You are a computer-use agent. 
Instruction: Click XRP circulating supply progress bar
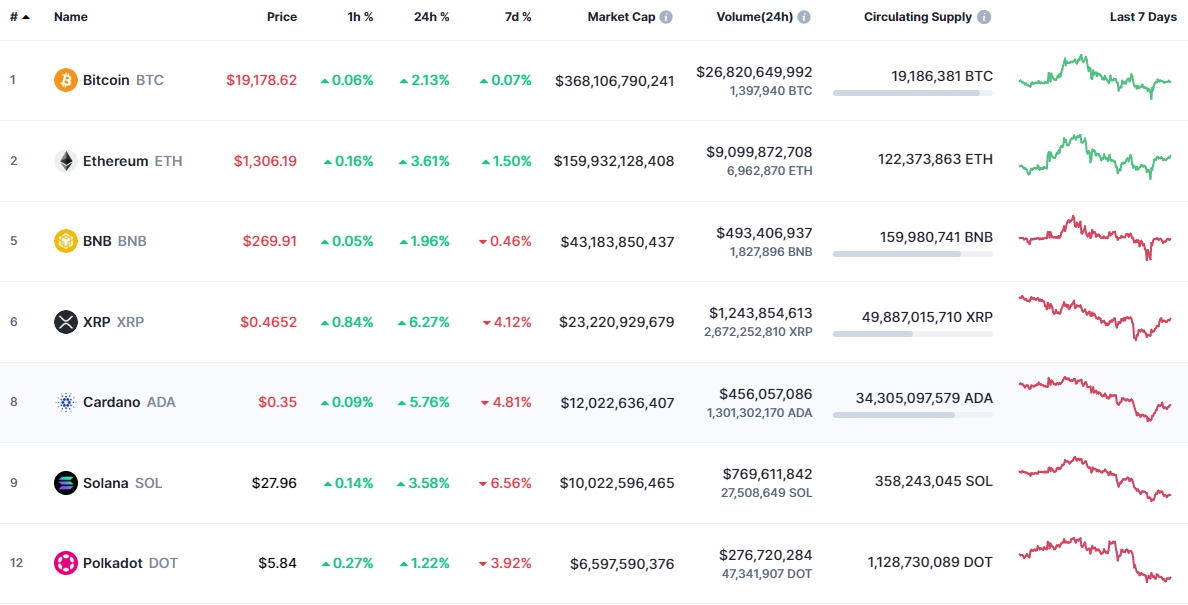(912, 334)
